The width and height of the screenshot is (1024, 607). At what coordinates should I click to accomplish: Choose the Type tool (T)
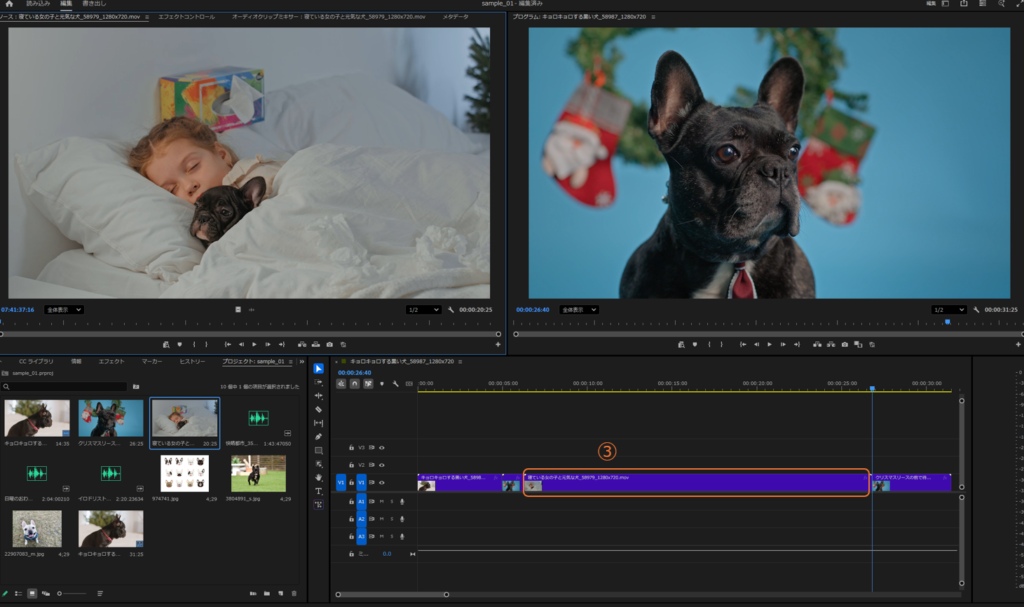(318, 491)
